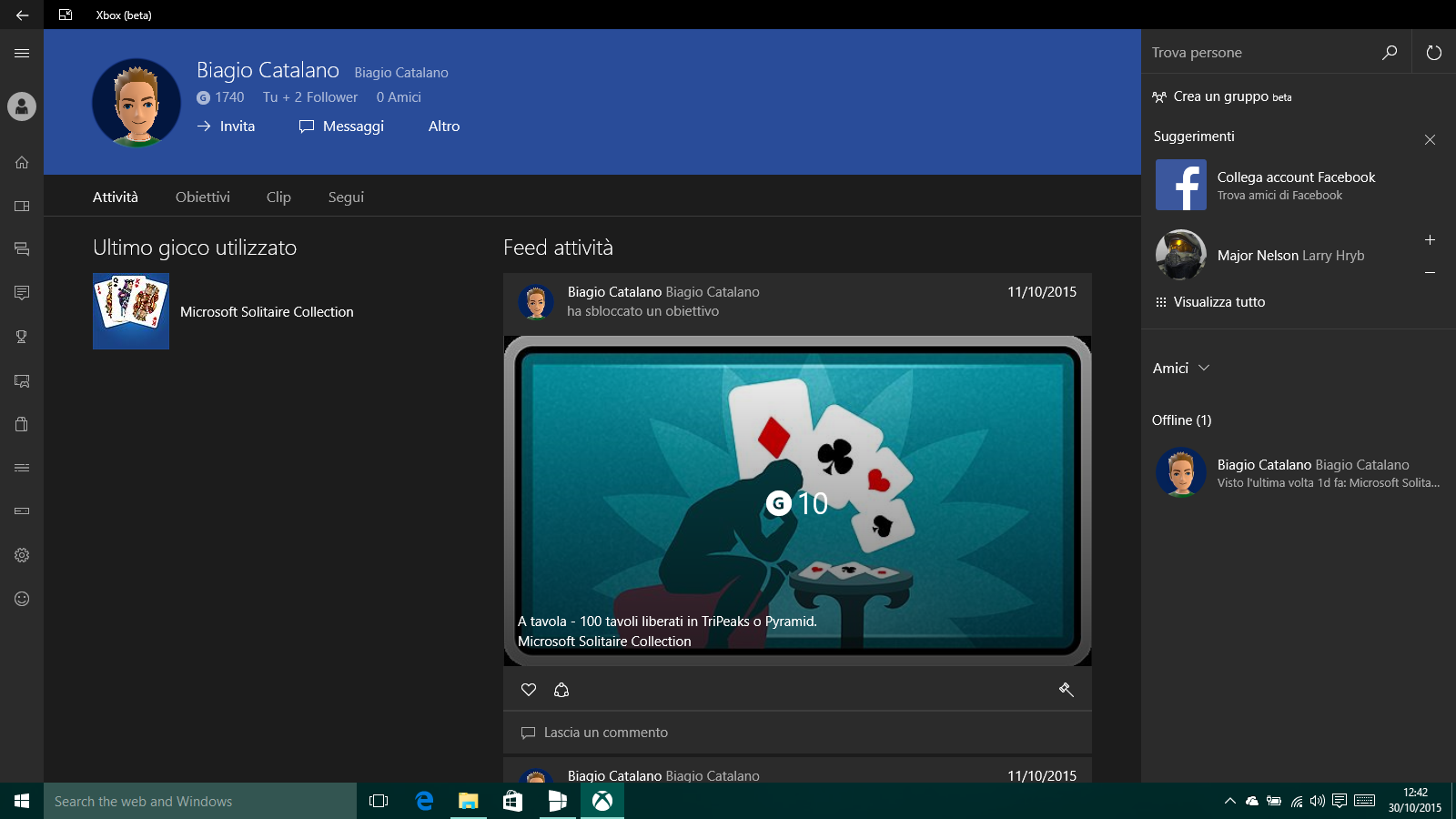Viewport: 1456px width, 819px height.
Task: Open your profile from sidebar avatar
Action: coord(22,106)
